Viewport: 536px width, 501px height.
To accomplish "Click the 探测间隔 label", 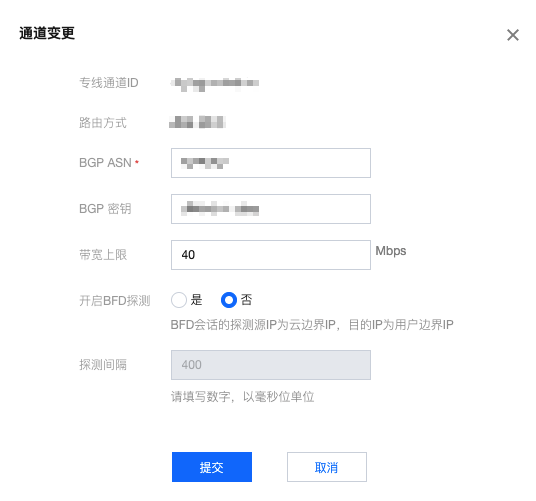I will pyautogui.click(x=103, y=365).
